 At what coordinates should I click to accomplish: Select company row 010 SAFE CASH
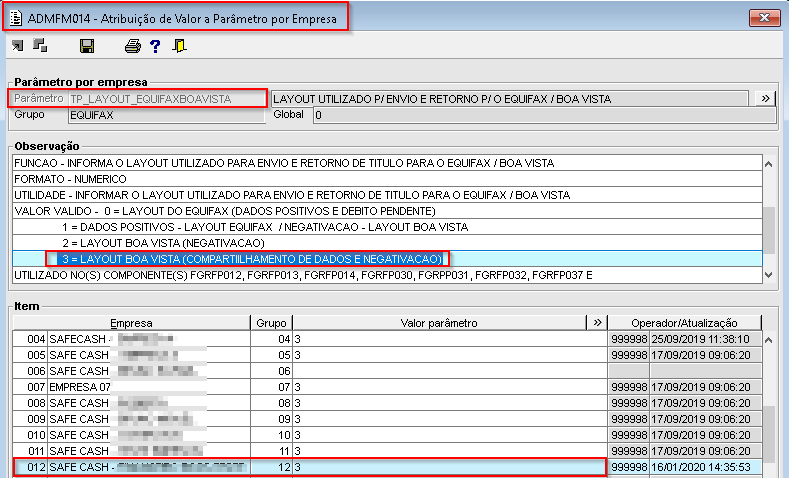[131, 435]
